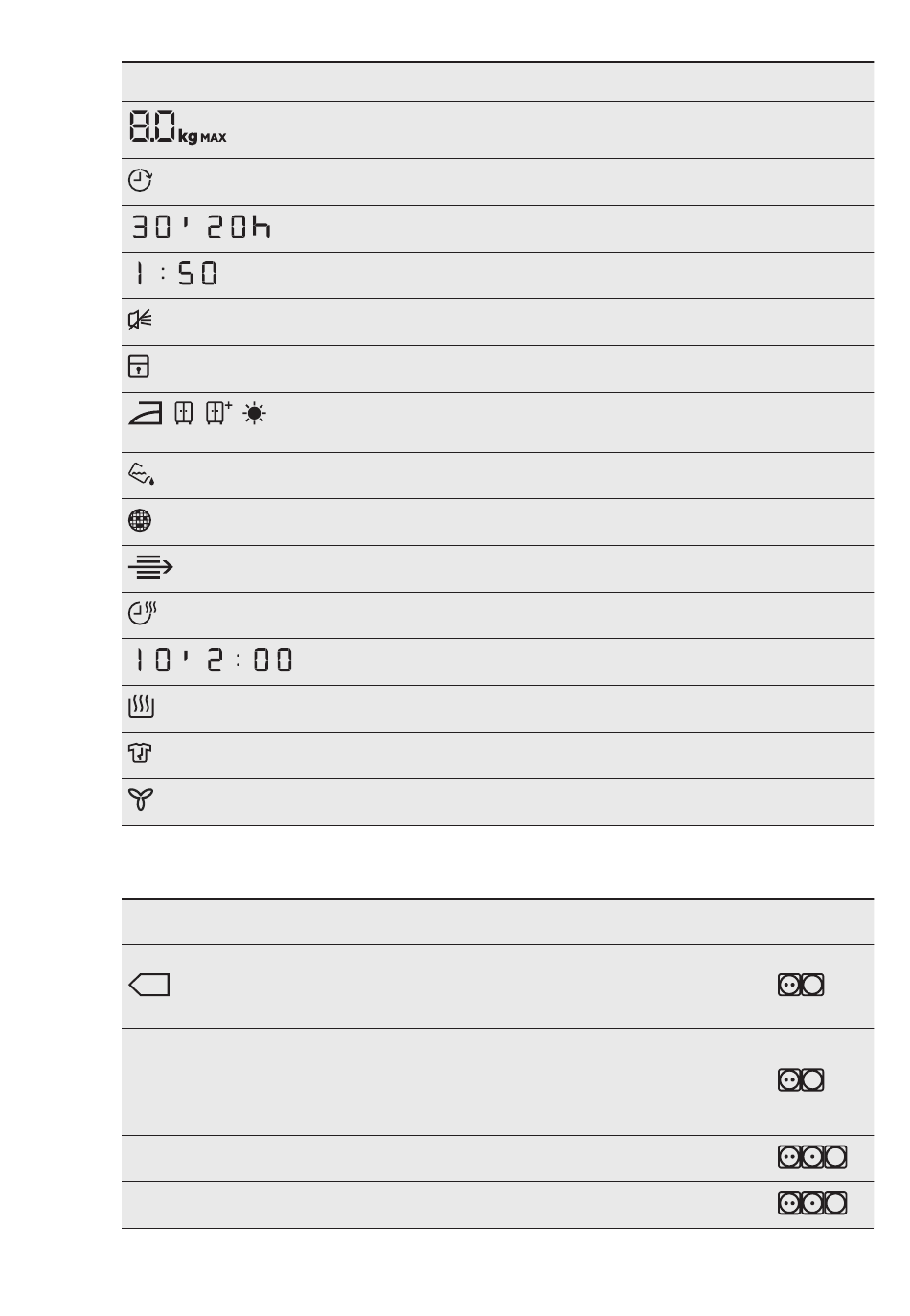Click the empty water container icon

(x=142, y=473)
